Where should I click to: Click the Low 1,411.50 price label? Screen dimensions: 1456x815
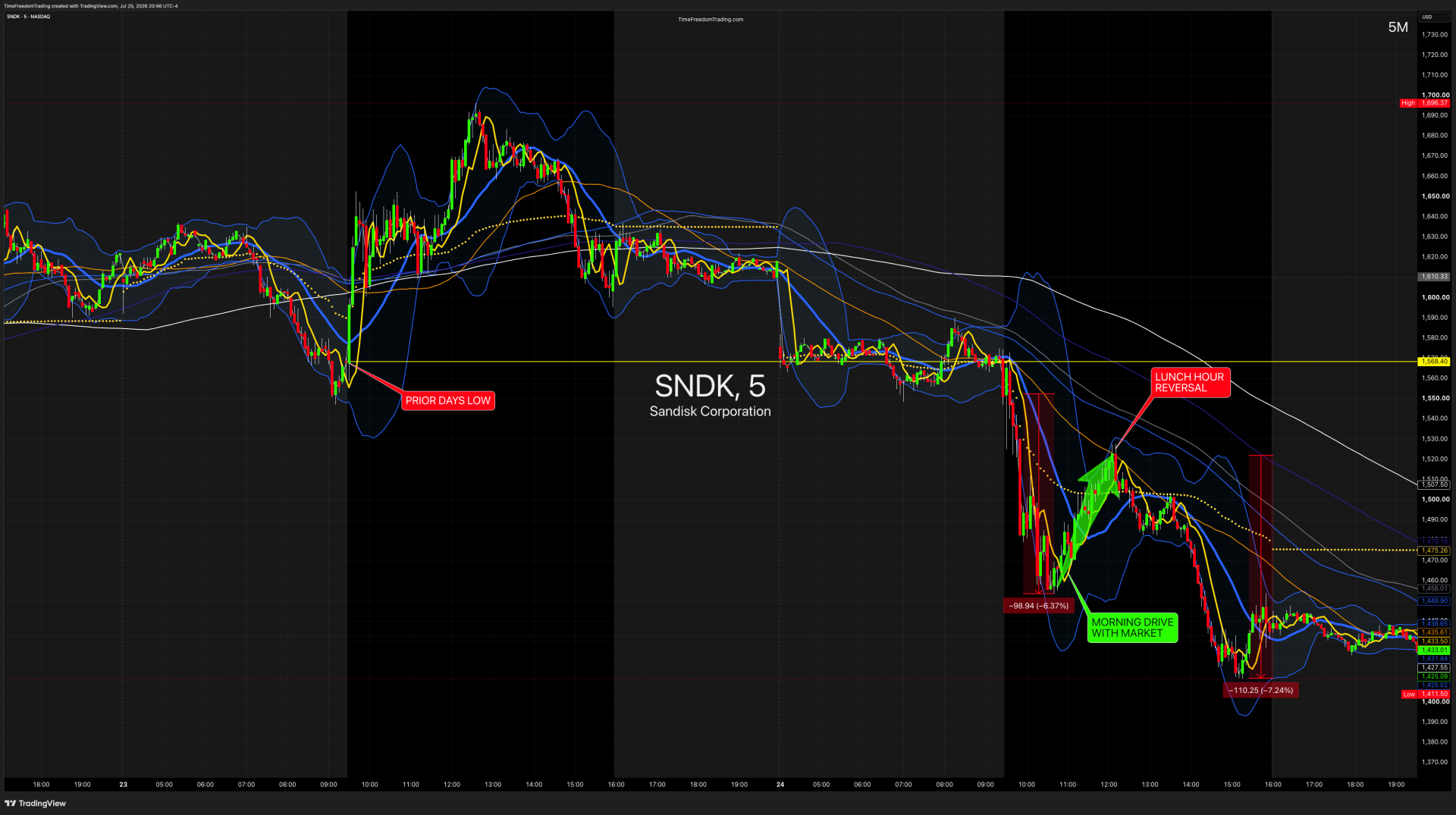tap(1425, 694)
